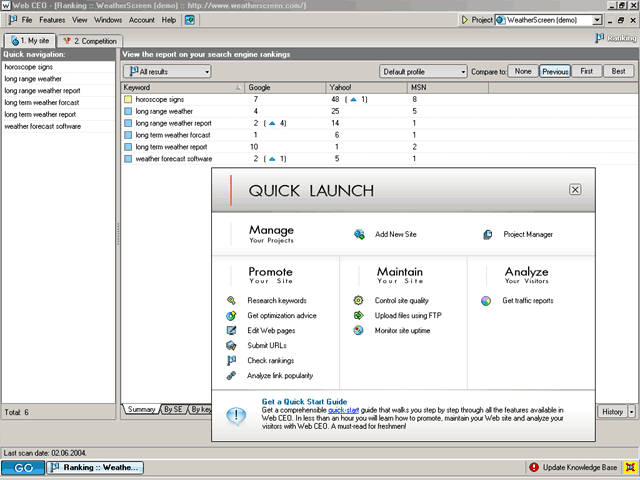The width and height of the screenshot is (640, 480).
Task: Click the Update Knowledge Base red alert icon
Action: (x=533, y=467)
